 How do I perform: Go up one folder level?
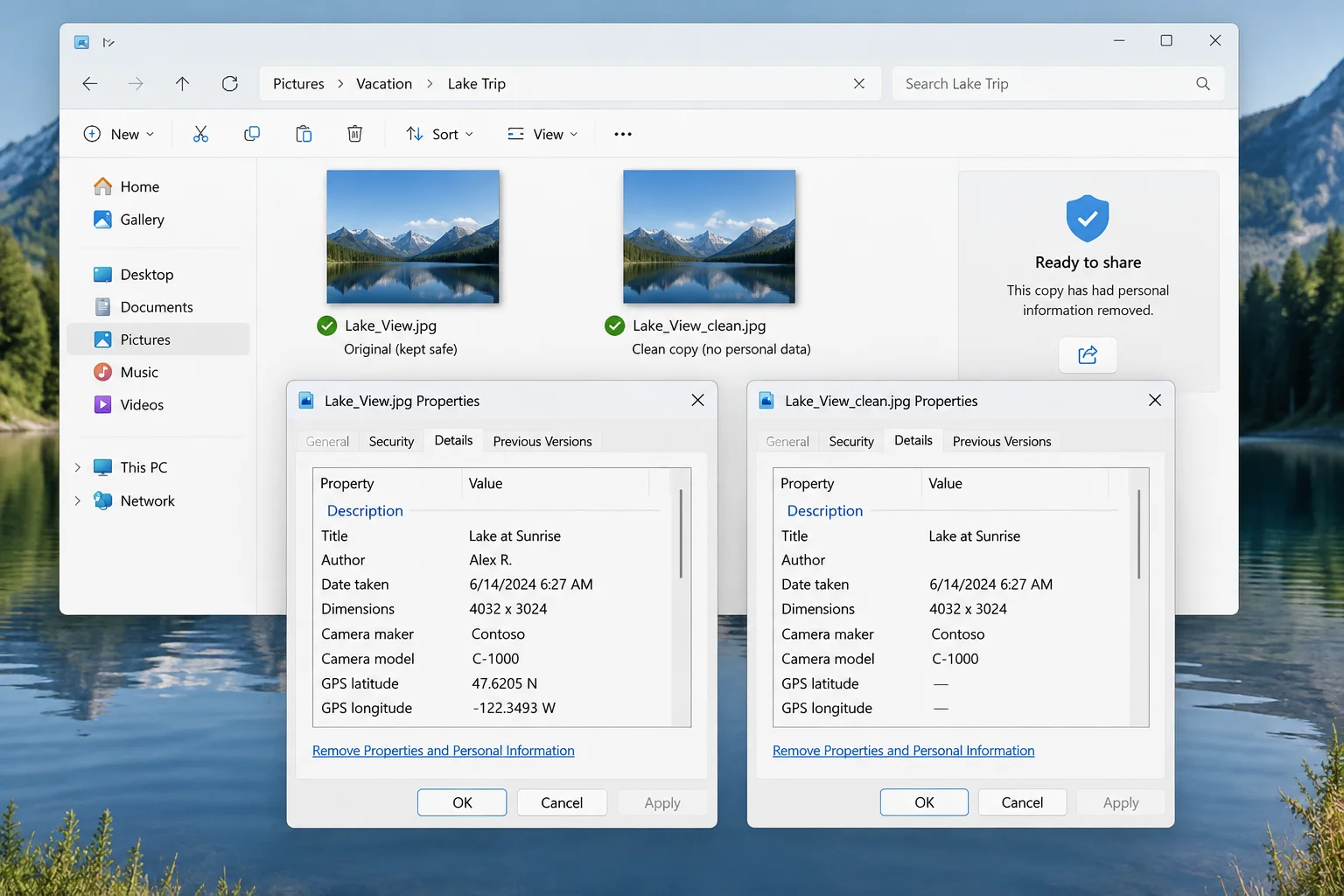[x=182, y=84]
